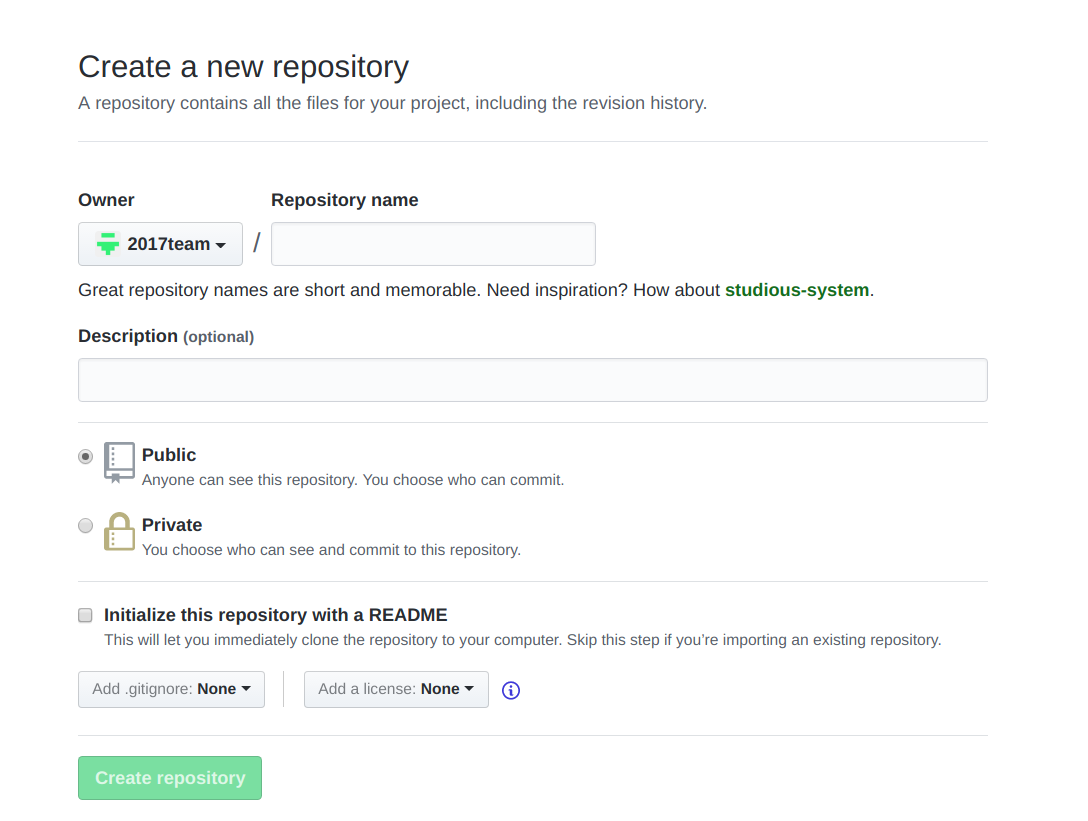Open the Add a license: None dropdown
This screenshot has height=821, width=1088.
tap(396, 688)
